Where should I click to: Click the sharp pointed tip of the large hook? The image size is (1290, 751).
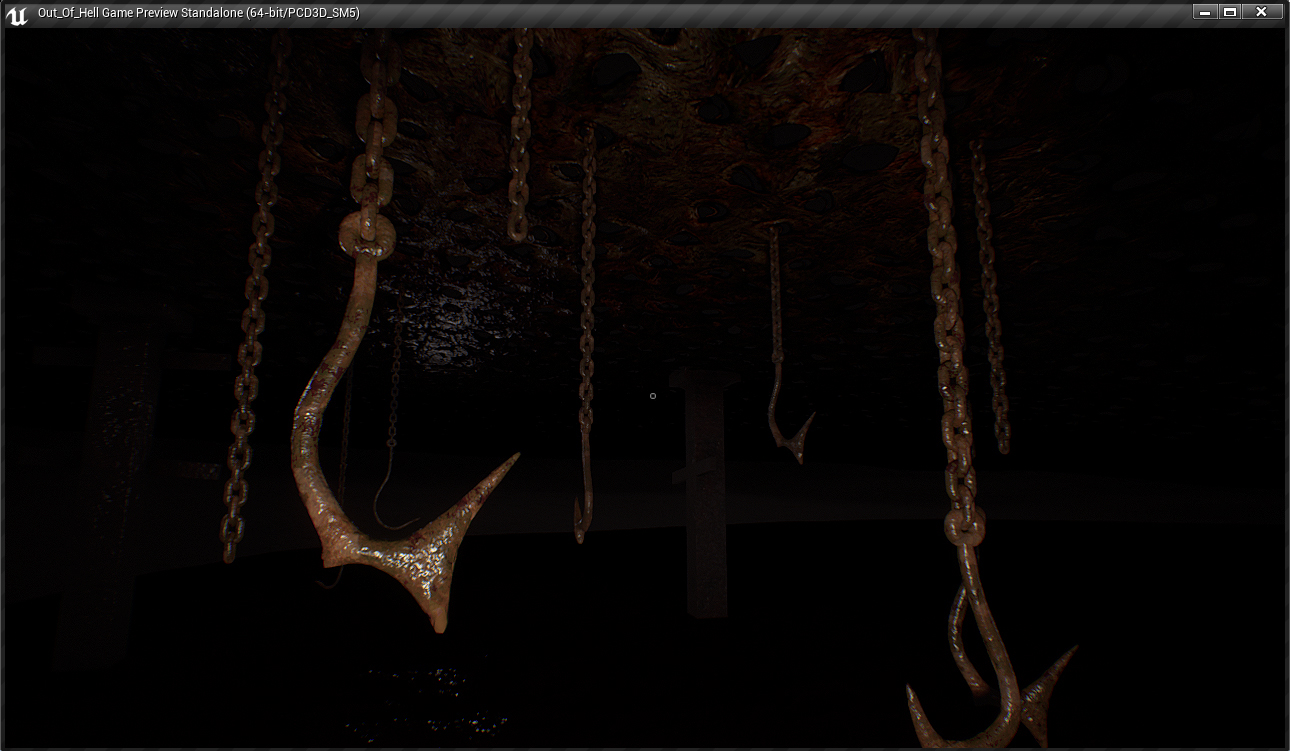pyautogui.click(x=514, y=458)
